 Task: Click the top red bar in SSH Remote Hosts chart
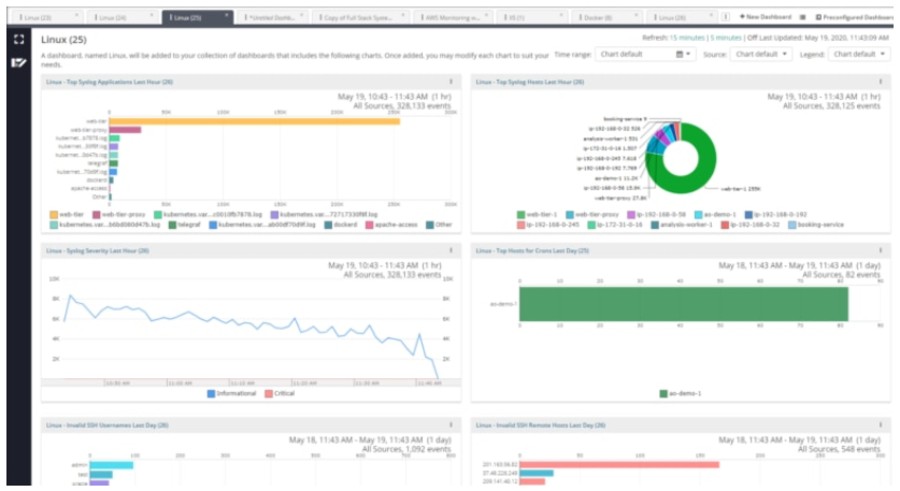coord(619,465)
